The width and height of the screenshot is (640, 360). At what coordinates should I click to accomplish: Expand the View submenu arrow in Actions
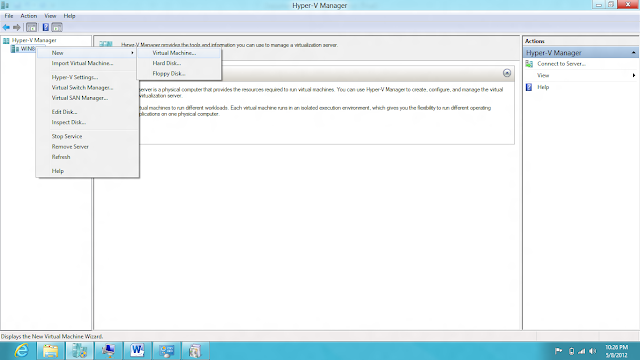633,76
